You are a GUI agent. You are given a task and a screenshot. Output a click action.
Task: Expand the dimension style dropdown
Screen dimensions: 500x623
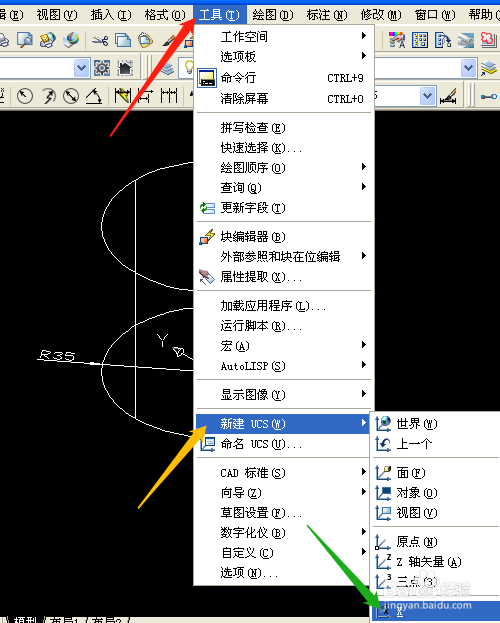[x=428, y=96]
